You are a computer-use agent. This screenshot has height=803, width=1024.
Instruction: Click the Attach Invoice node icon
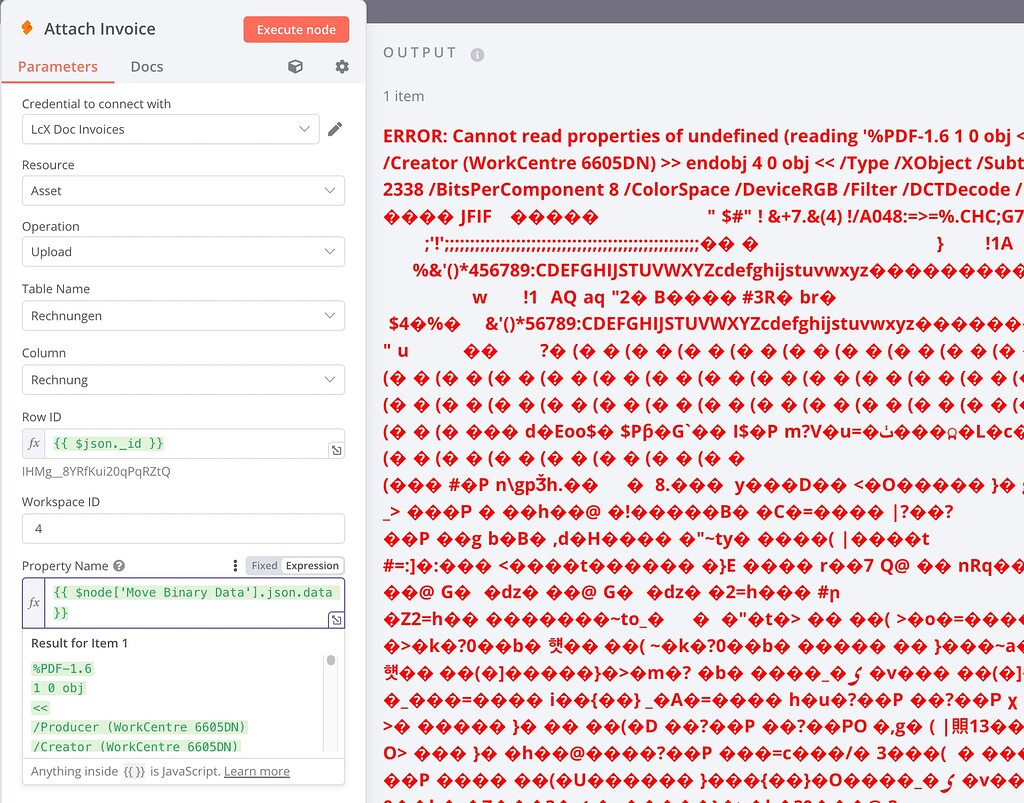pyautogui.click(x=27, y=29)
